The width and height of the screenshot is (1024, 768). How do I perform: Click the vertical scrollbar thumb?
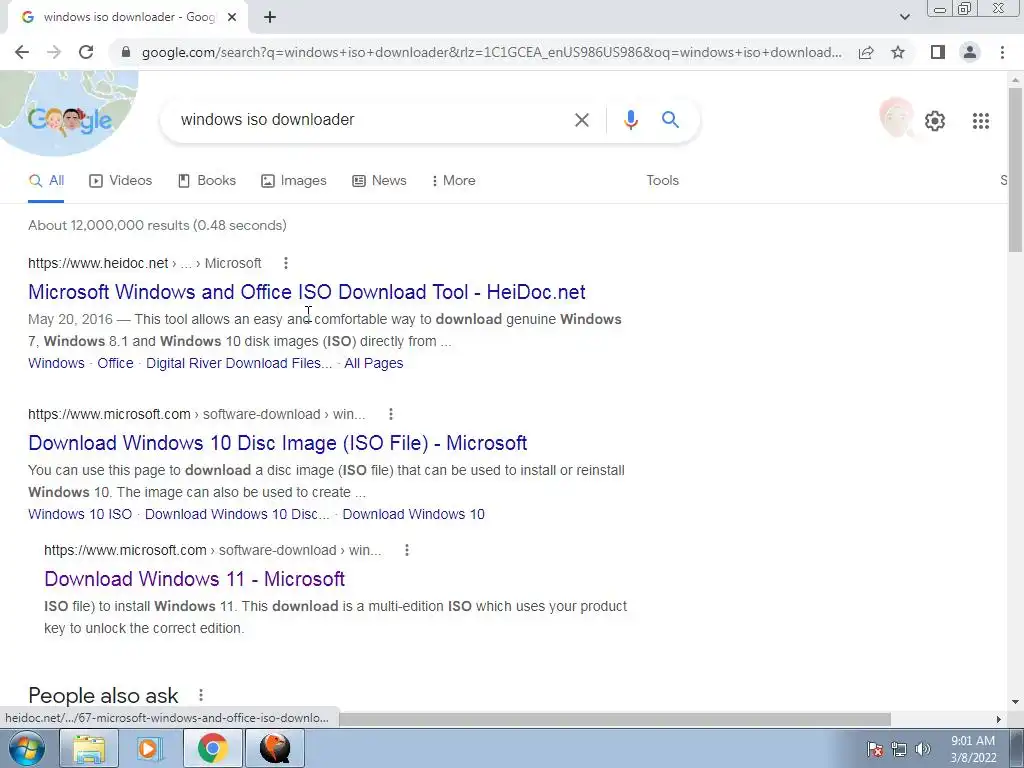[x=1015, y=170]
